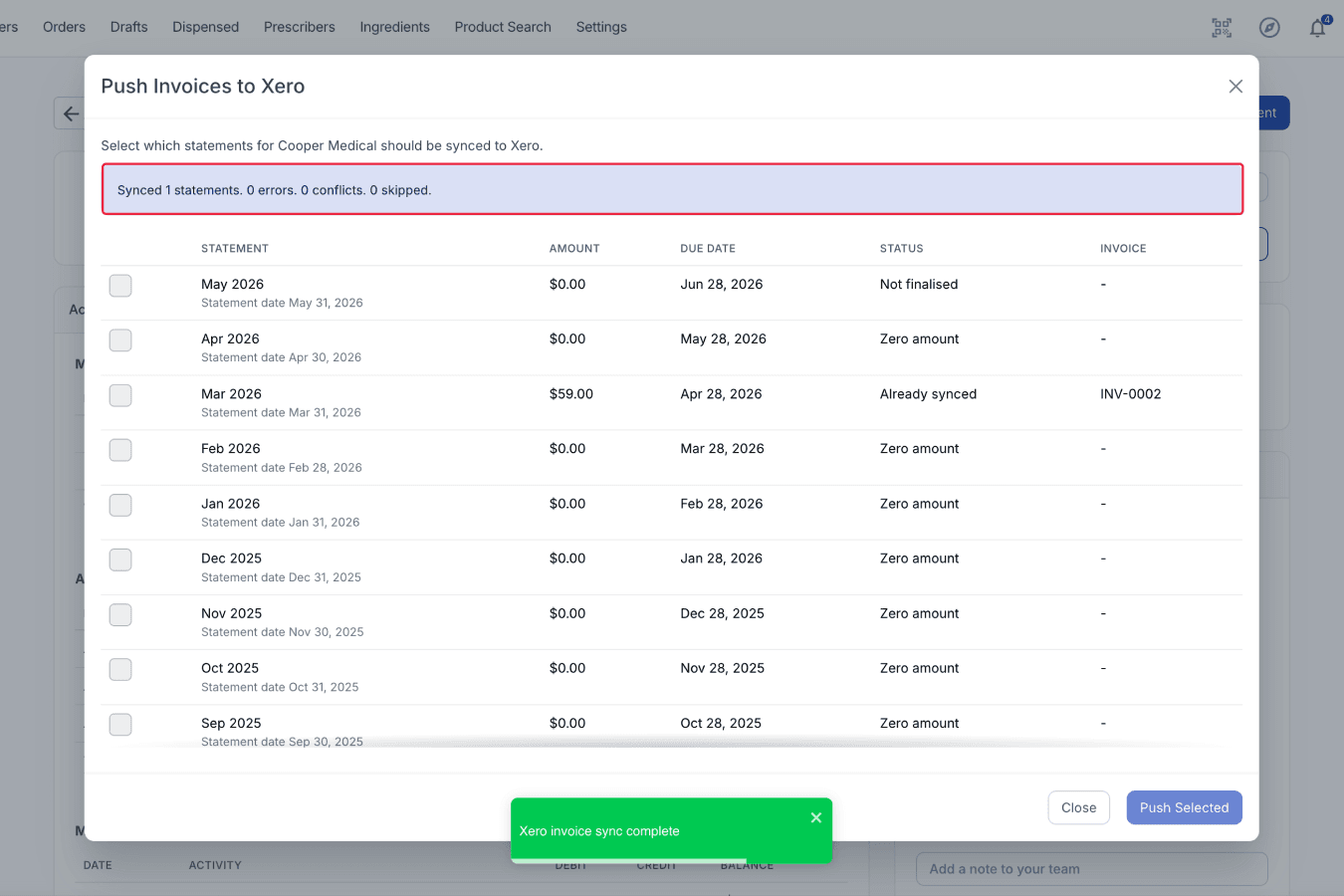1344x896 pixels.
Task: Click the note to your team field
Action: pos(1091,869)
